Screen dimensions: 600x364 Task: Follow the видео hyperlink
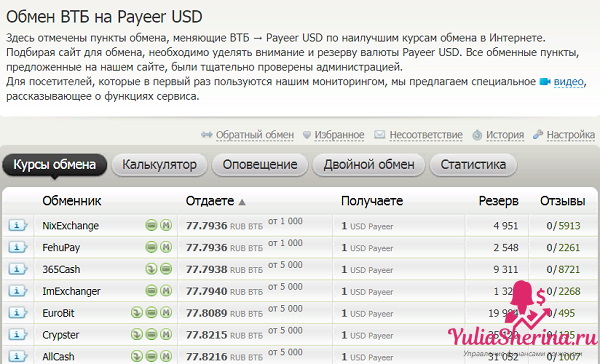tap(569, 82)
